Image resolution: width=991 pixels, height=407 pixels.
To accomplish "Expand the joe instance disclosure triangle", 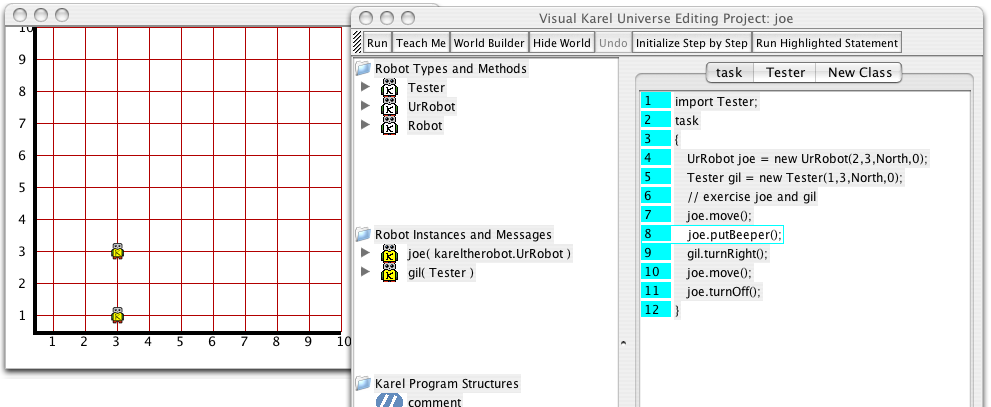I will coord(367,254).
